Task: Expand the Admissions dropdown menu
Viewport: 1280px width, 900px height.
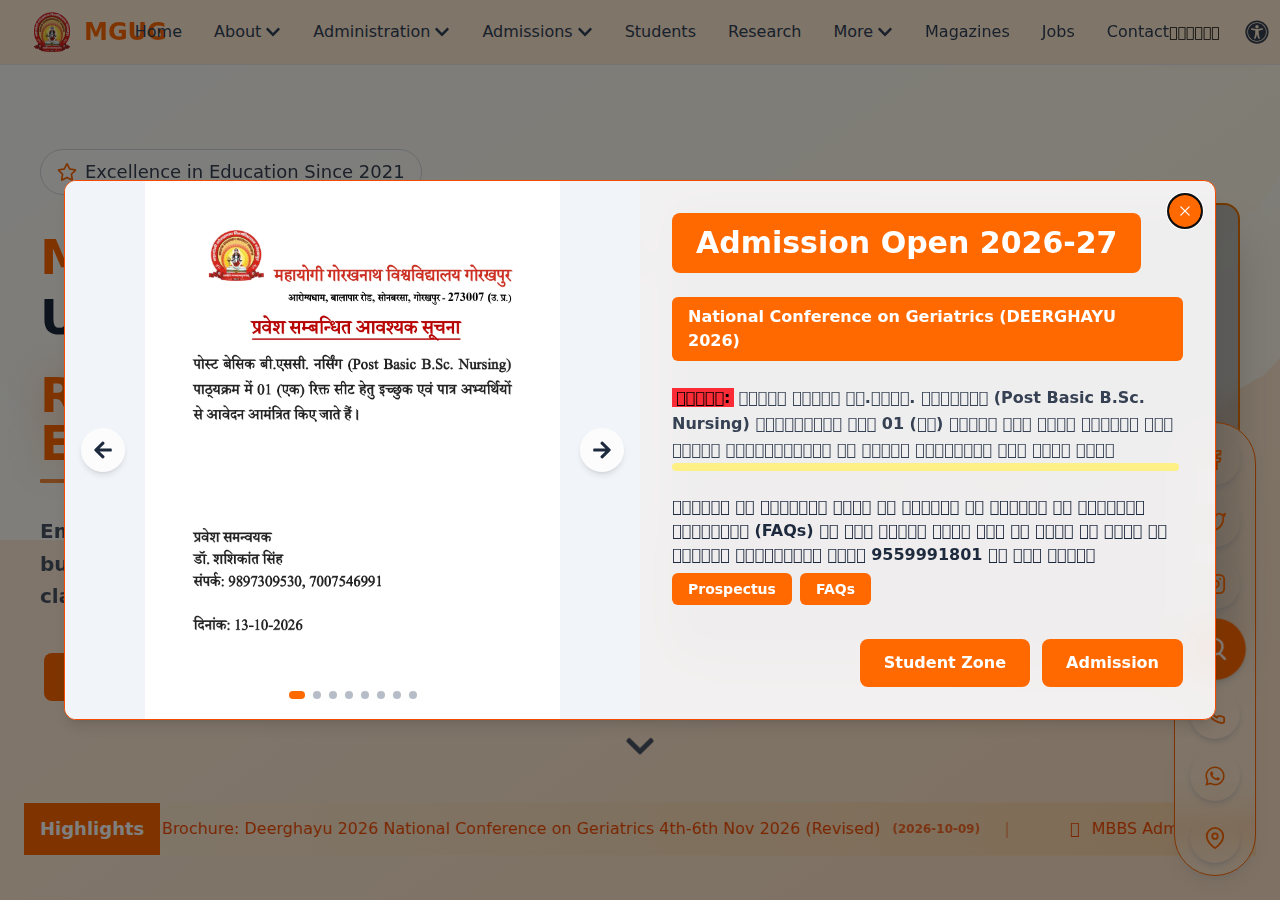Action: [x=537, y=32]
